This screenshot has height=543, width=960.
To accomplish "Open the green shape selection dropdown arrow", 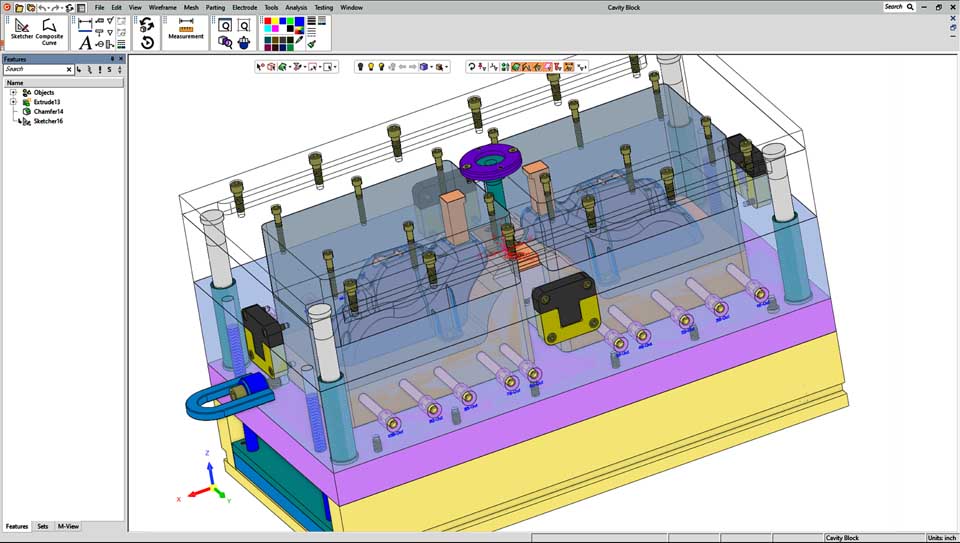I will pos(290,67).
